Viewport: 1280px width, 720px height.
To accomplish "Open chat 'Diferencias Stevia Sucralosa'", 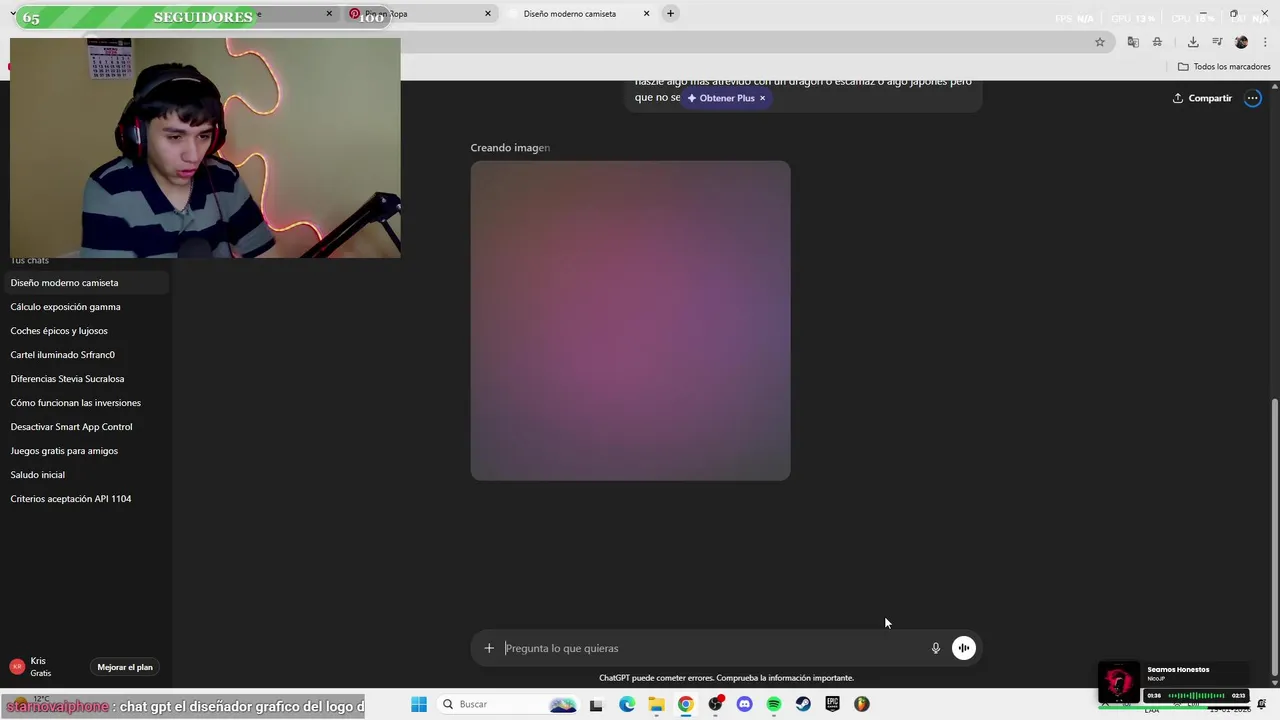I will [x=85, y=379].
